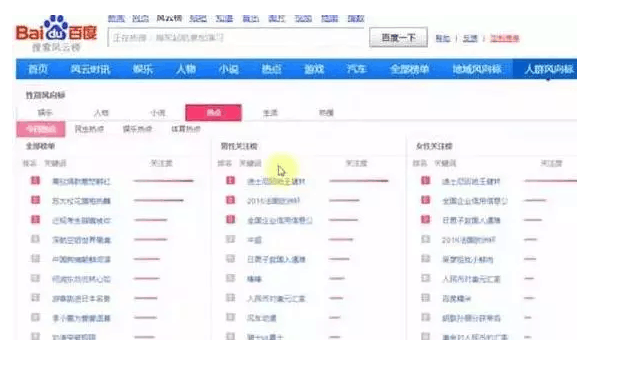The image size is (624, 384).
Task: Click the Baidu paw logo
Action: [56, 28]
